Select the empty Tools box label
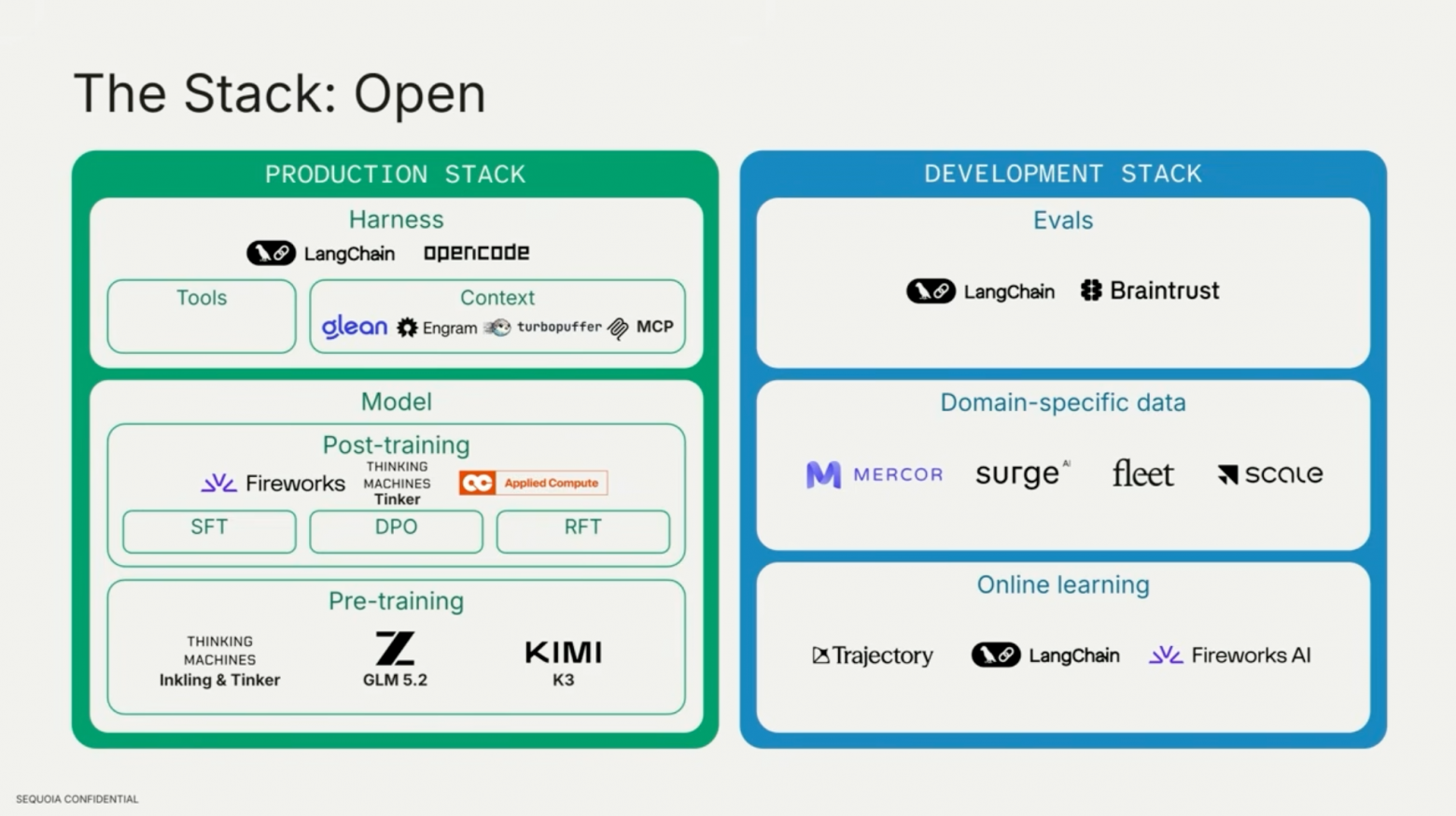1456x816 pixels. click(202, 298)
